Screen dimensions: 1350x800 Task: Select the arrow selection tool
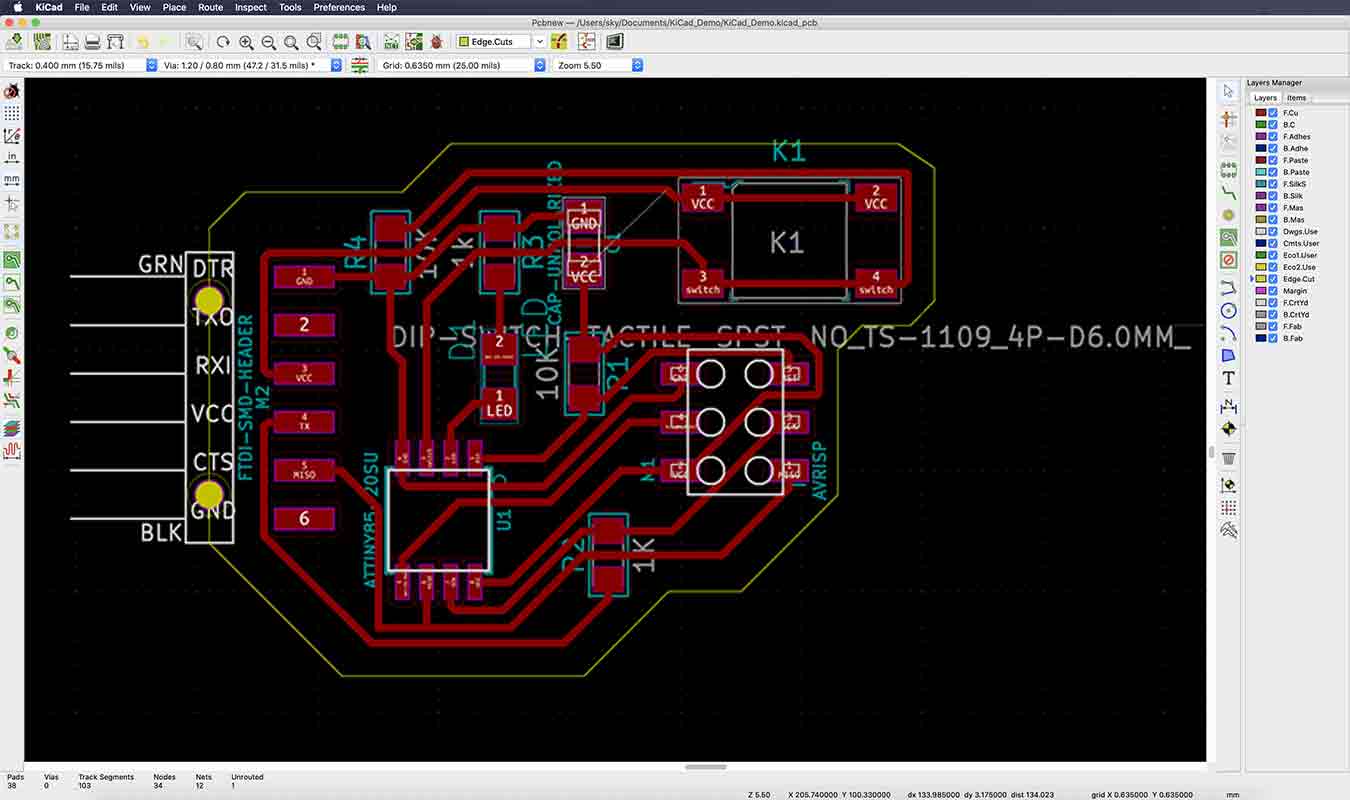pyautogui.click(x=1229, y=92)
